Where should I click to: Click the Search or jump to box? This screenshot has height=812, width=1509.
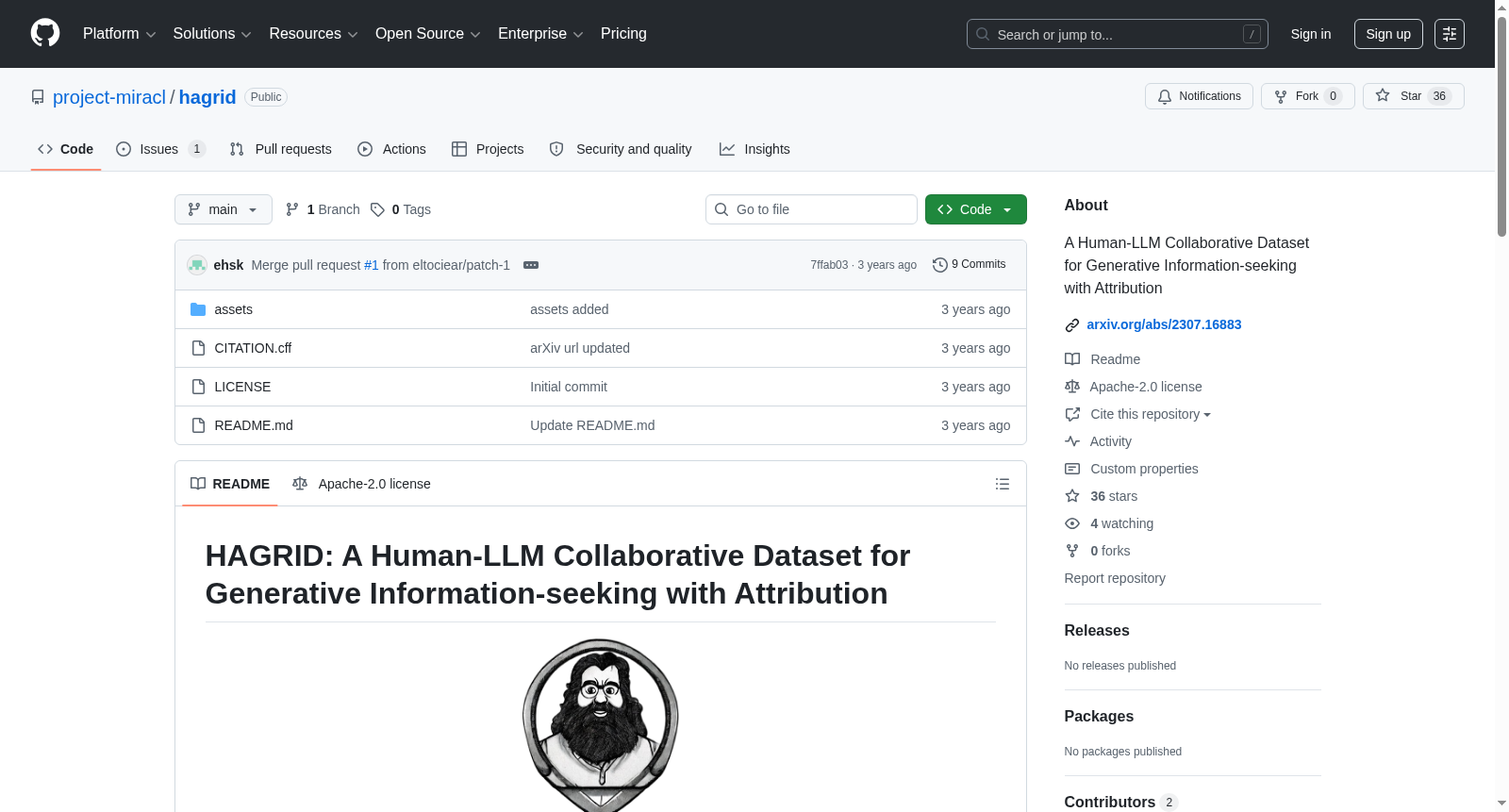tap(1118, 34)
